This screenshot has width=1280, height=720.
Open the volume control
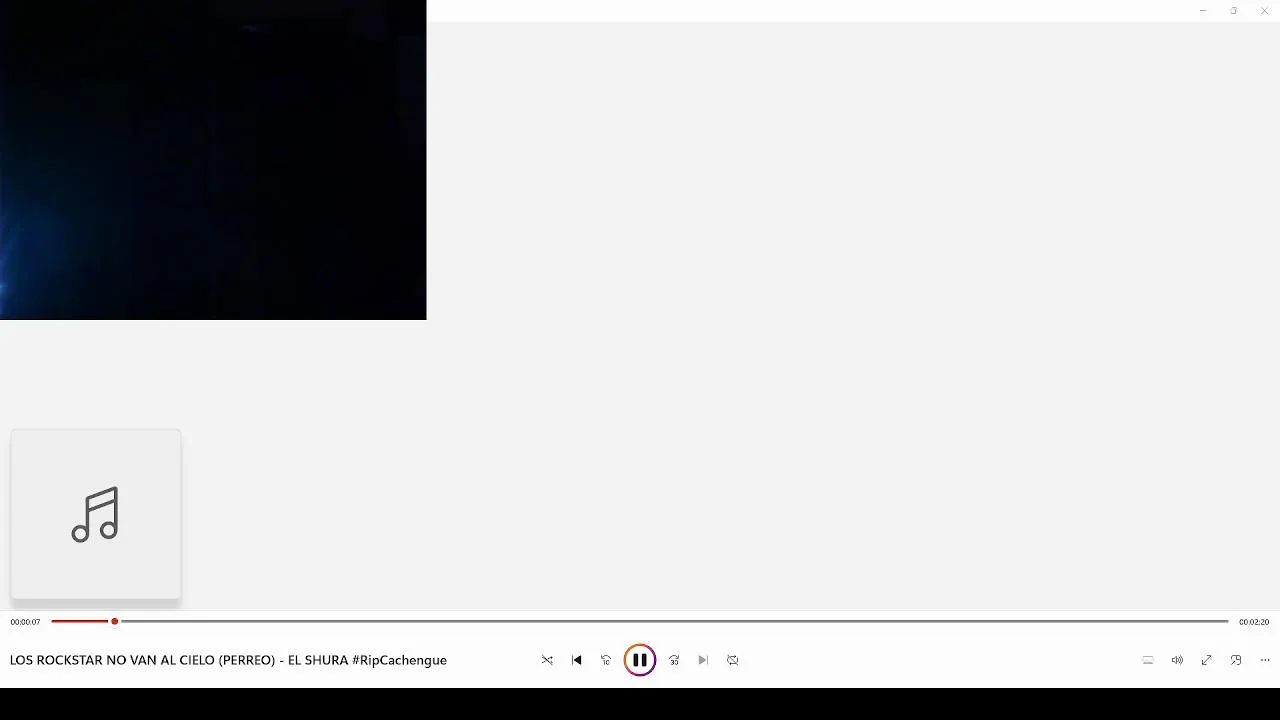(1177, 660)
